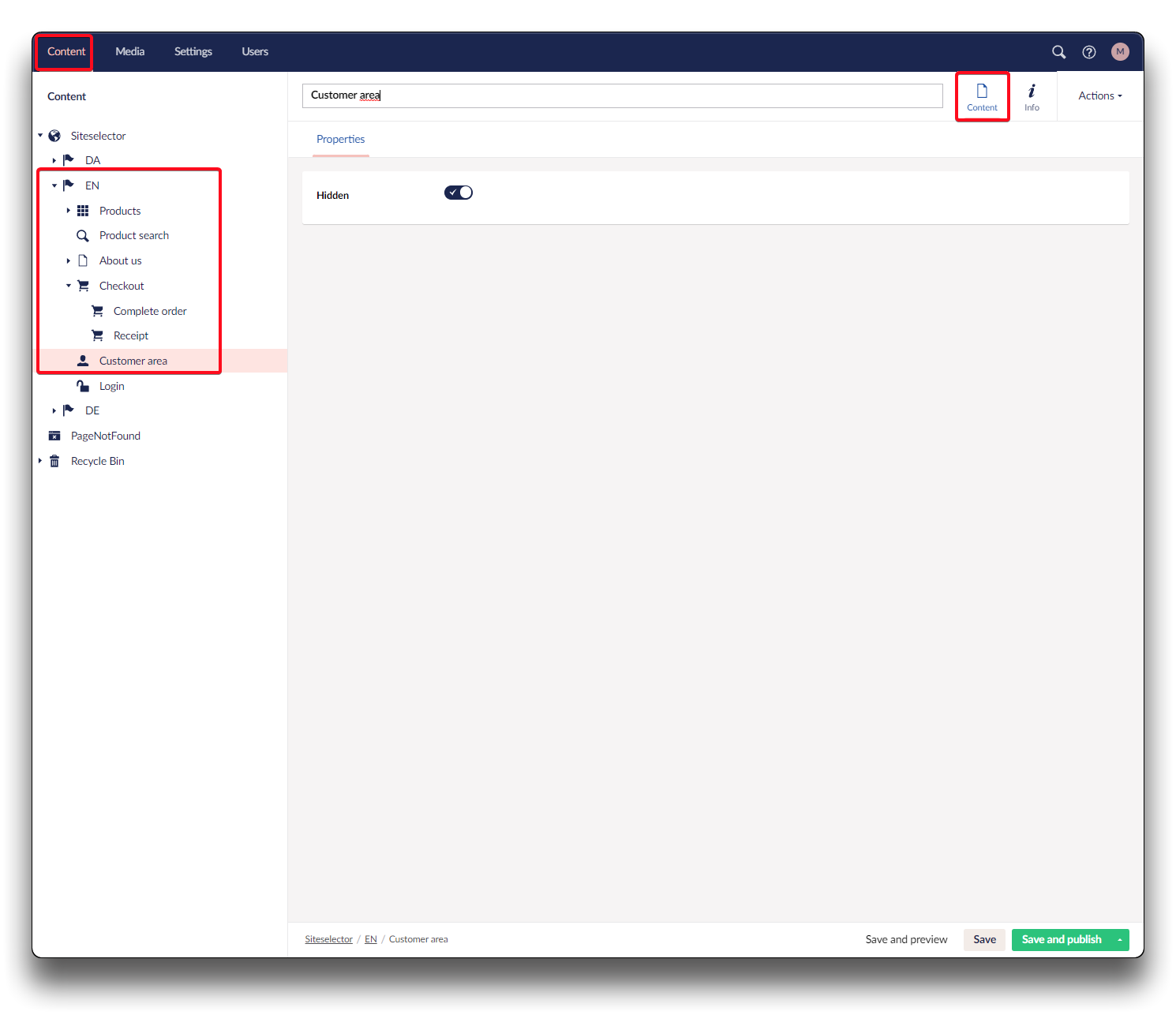Image resolution: width=1176 pixels, height=1015 pixels.
Task: Click the Content document icon app
Action: pos(982,96)
